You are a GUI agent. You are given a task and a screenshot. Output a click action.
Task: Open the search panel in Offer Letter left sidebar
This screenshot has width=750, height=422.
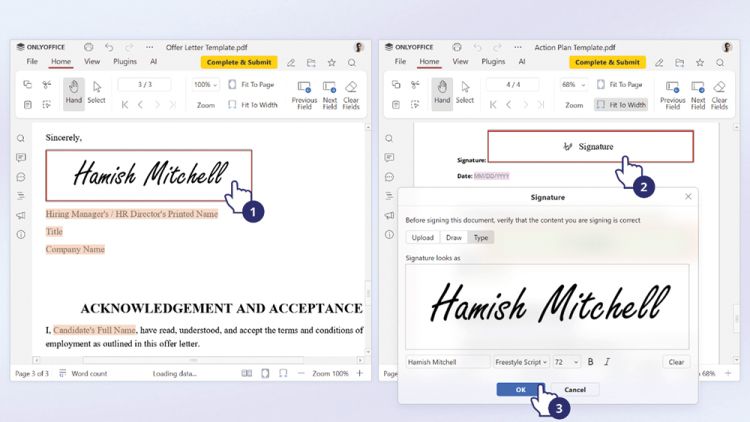(21, 138)
